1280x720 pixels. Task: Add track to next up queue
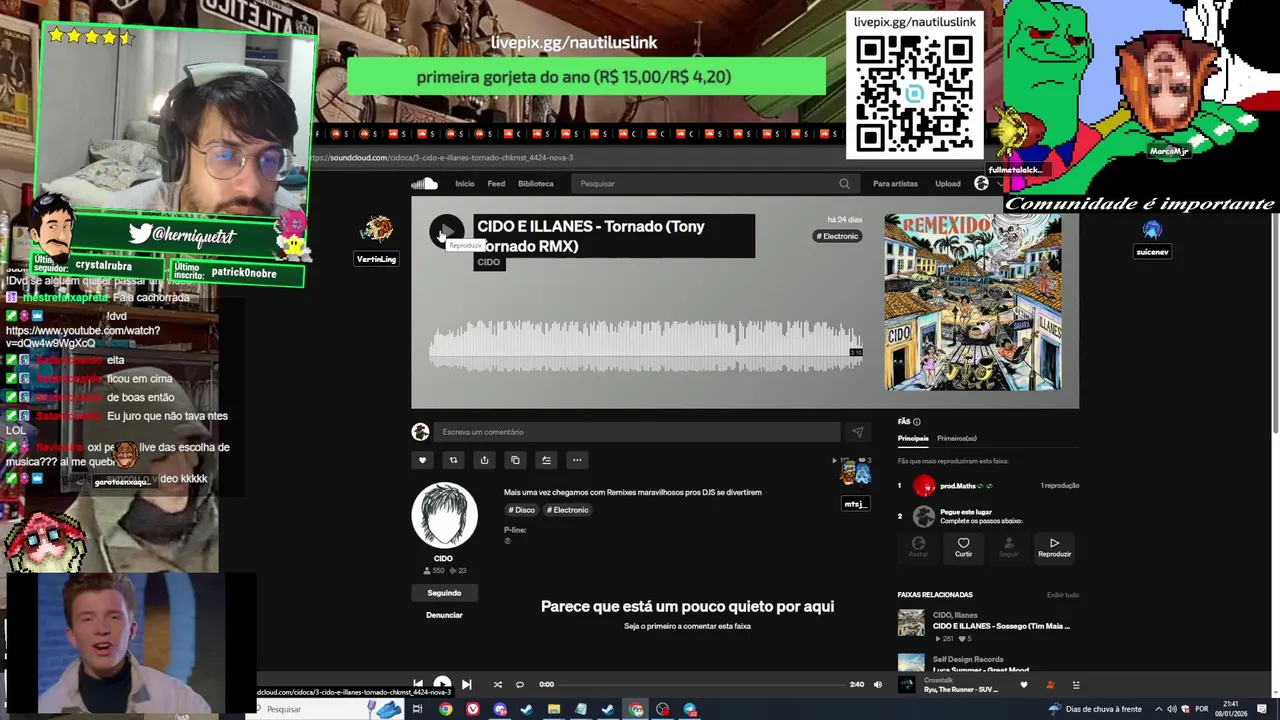pos(546,460)
